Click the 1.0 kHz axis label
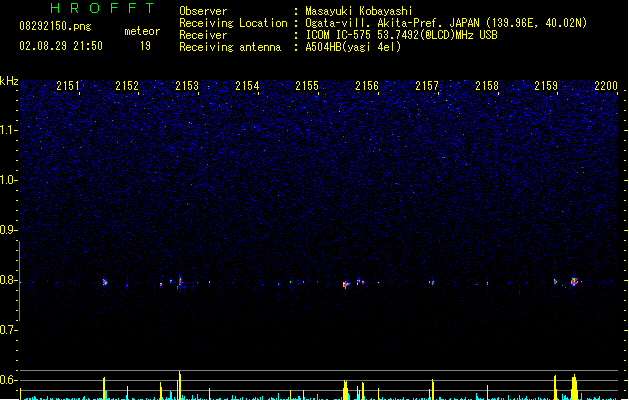Viewport: 629px width, 400px height. [9, 180]
